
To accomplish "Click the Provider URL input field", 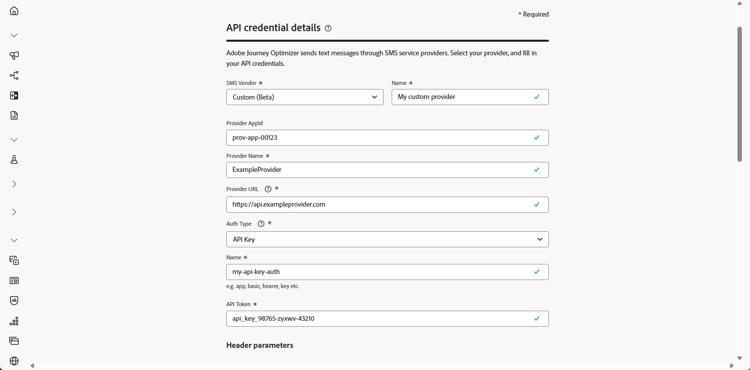I will 387,205.
